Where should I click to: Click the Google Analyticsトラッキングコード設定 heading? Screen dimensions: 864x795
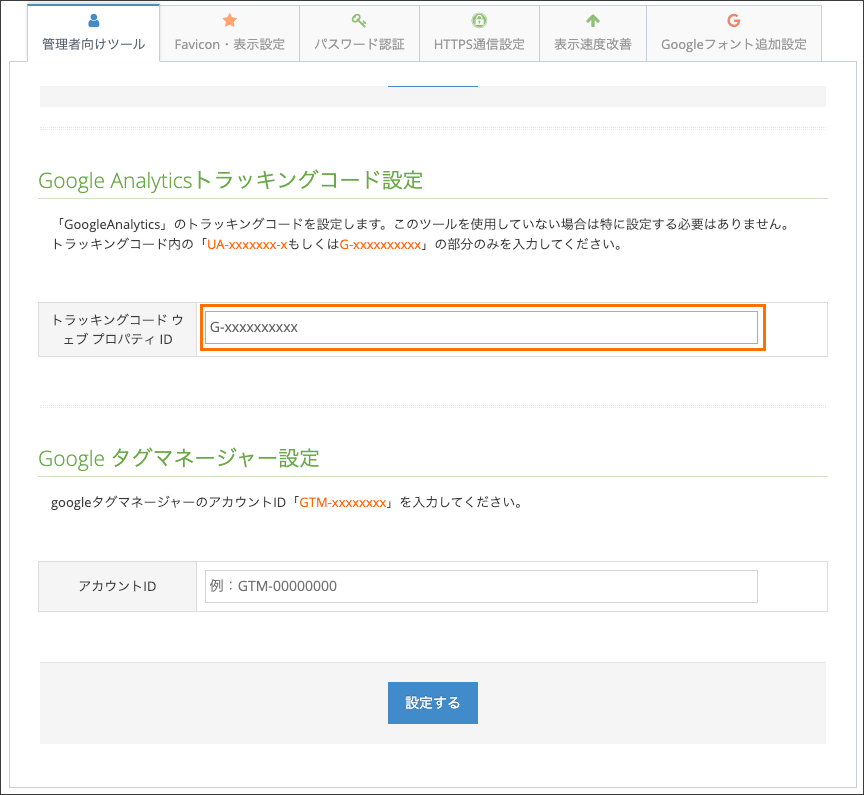click(230, 180)
